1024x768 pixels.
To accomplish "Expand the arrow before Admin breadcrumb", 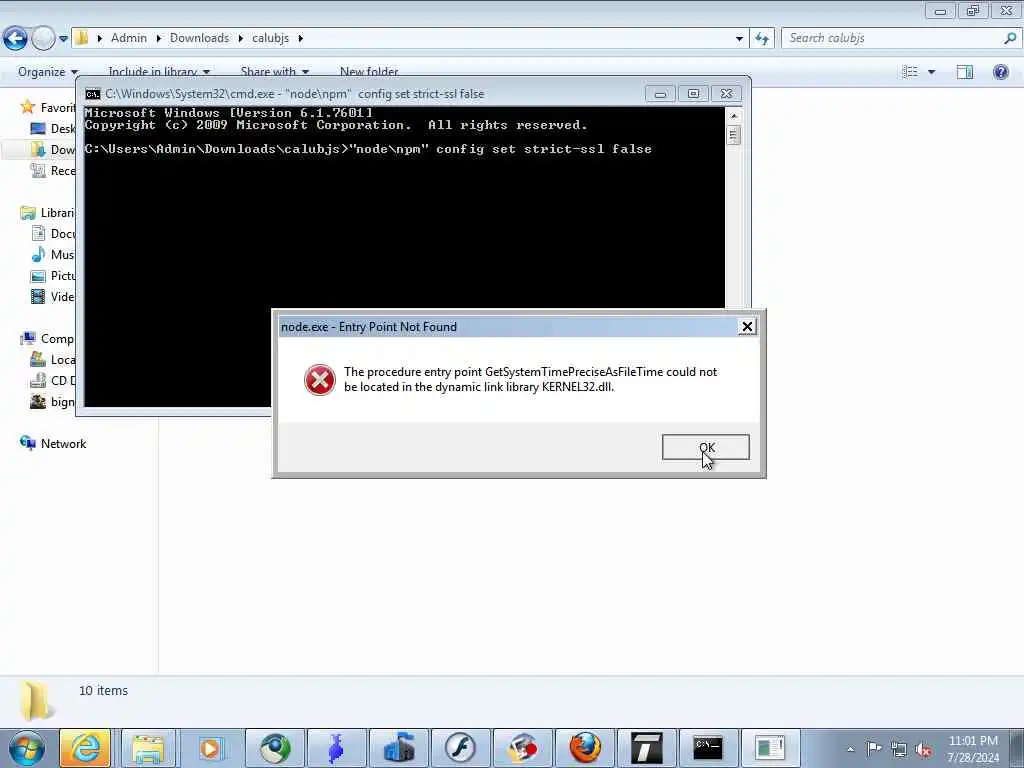I will coord(100,39).
